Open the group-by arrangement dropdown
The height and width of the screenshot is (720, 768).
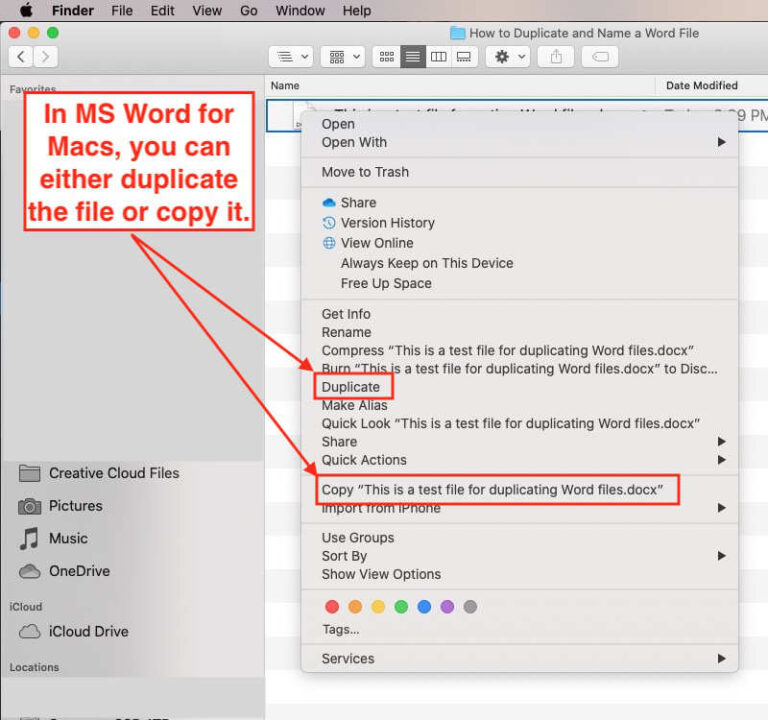342,57
